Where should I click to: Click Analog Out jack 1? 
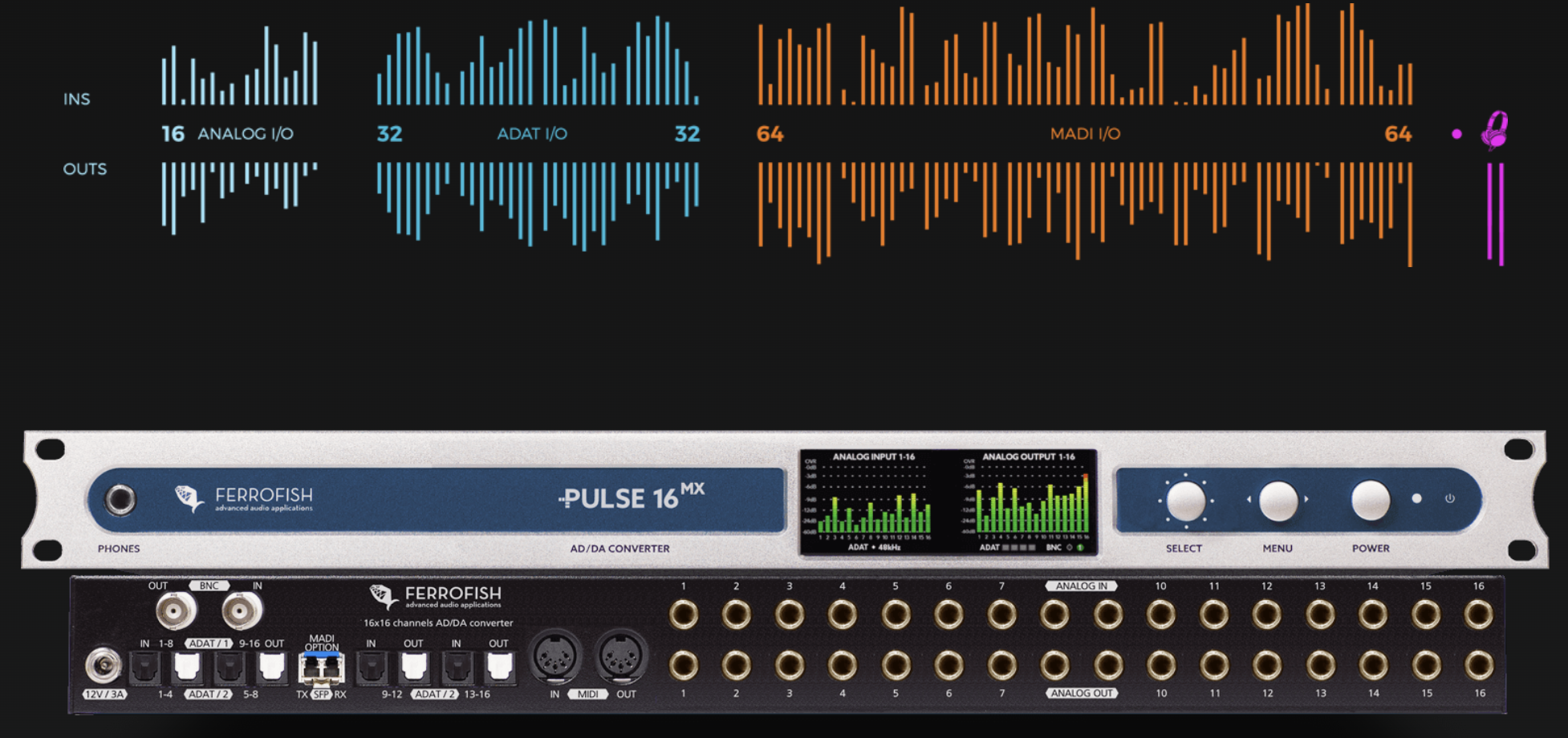pos(684,665)
